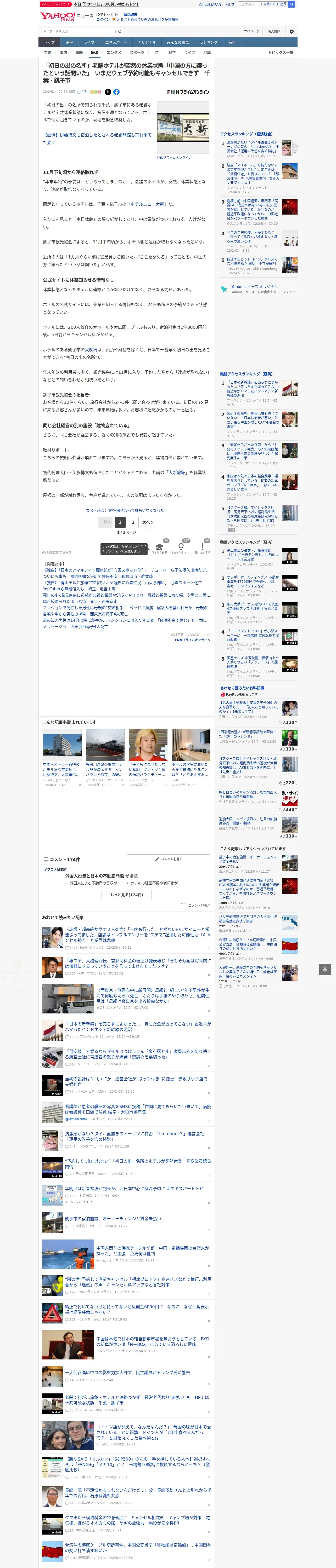
Task: Click the ヘルプ link
Action: tap(229, 4)
